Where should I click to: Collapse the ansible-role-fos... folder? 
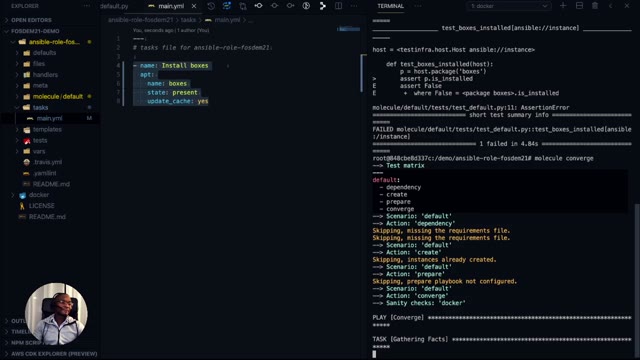[x=13, y=42]
